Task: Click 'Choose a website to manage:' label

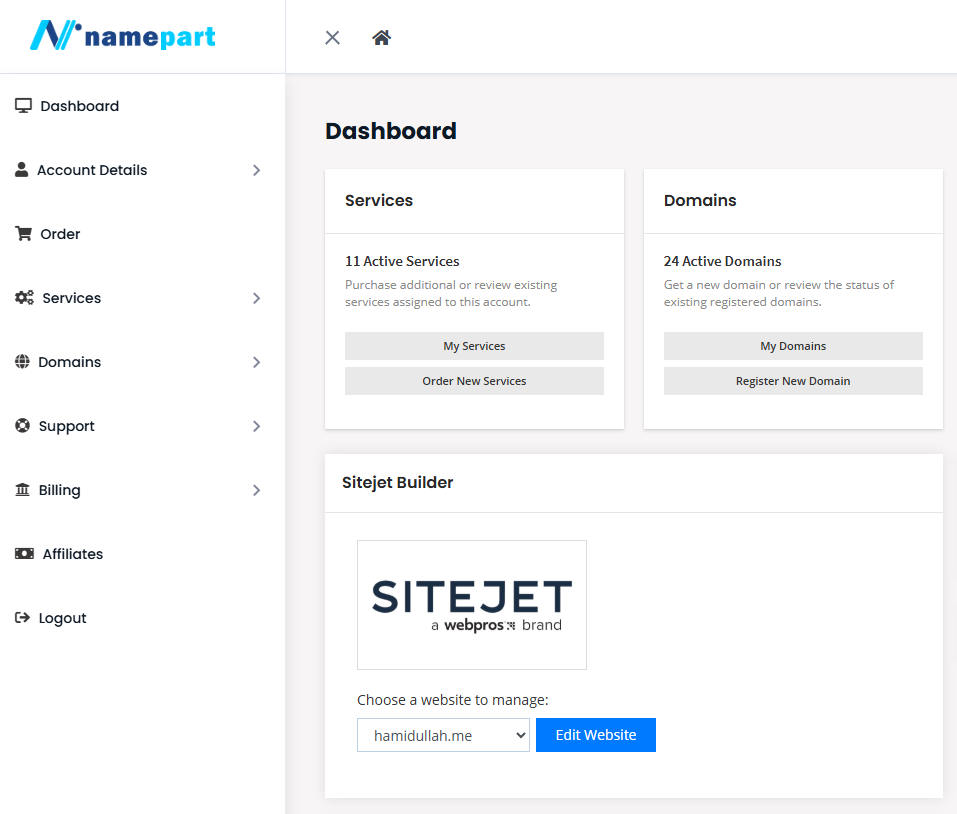Action: click(x=453, y=700)
